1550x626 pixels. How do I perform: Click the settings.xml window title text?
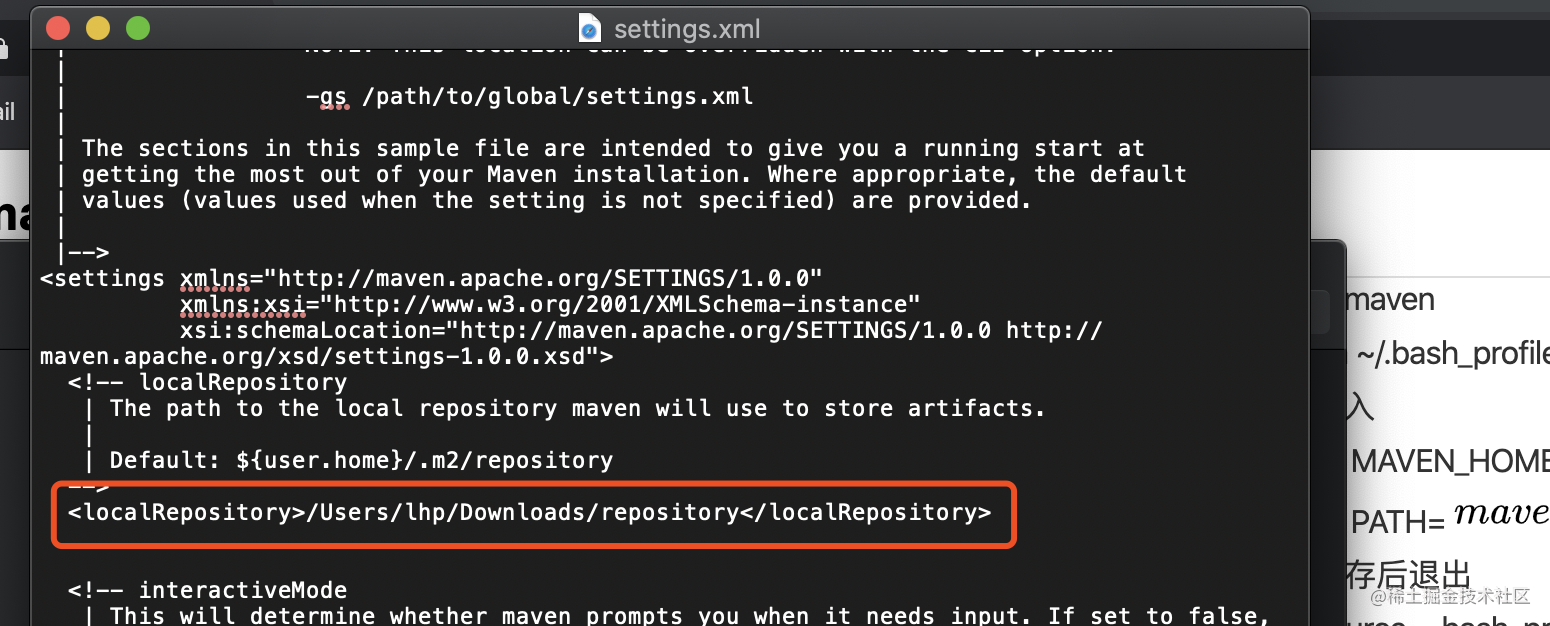pyautogui.click(x=687, y=29)
